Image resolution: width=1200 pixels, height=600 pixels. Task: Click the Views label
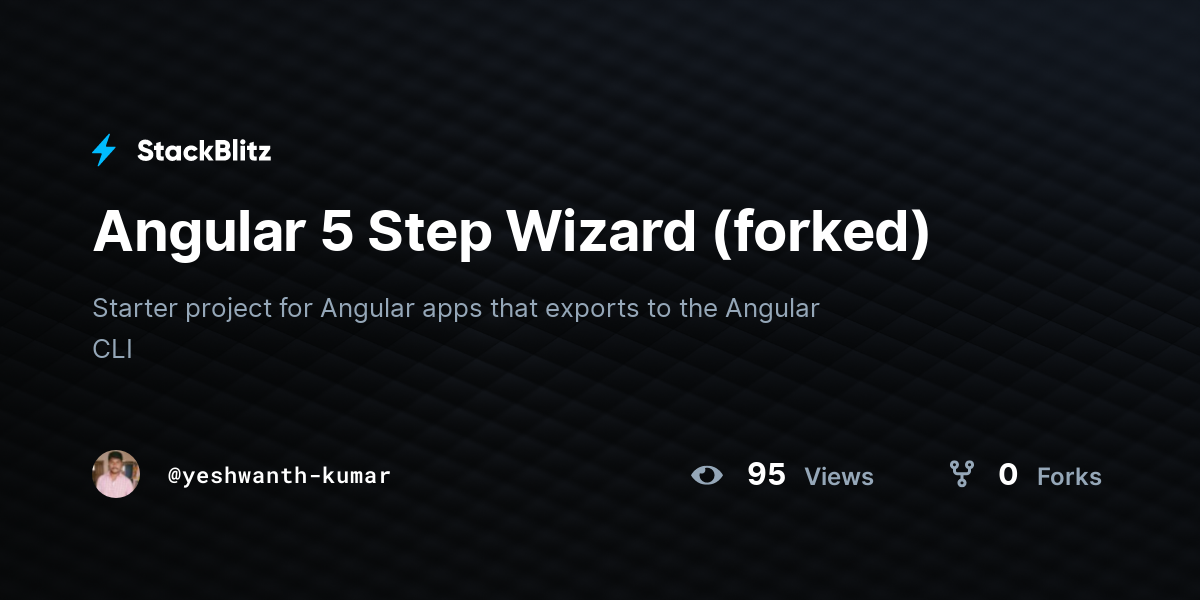pyautogui.click(x=839, y=477)
